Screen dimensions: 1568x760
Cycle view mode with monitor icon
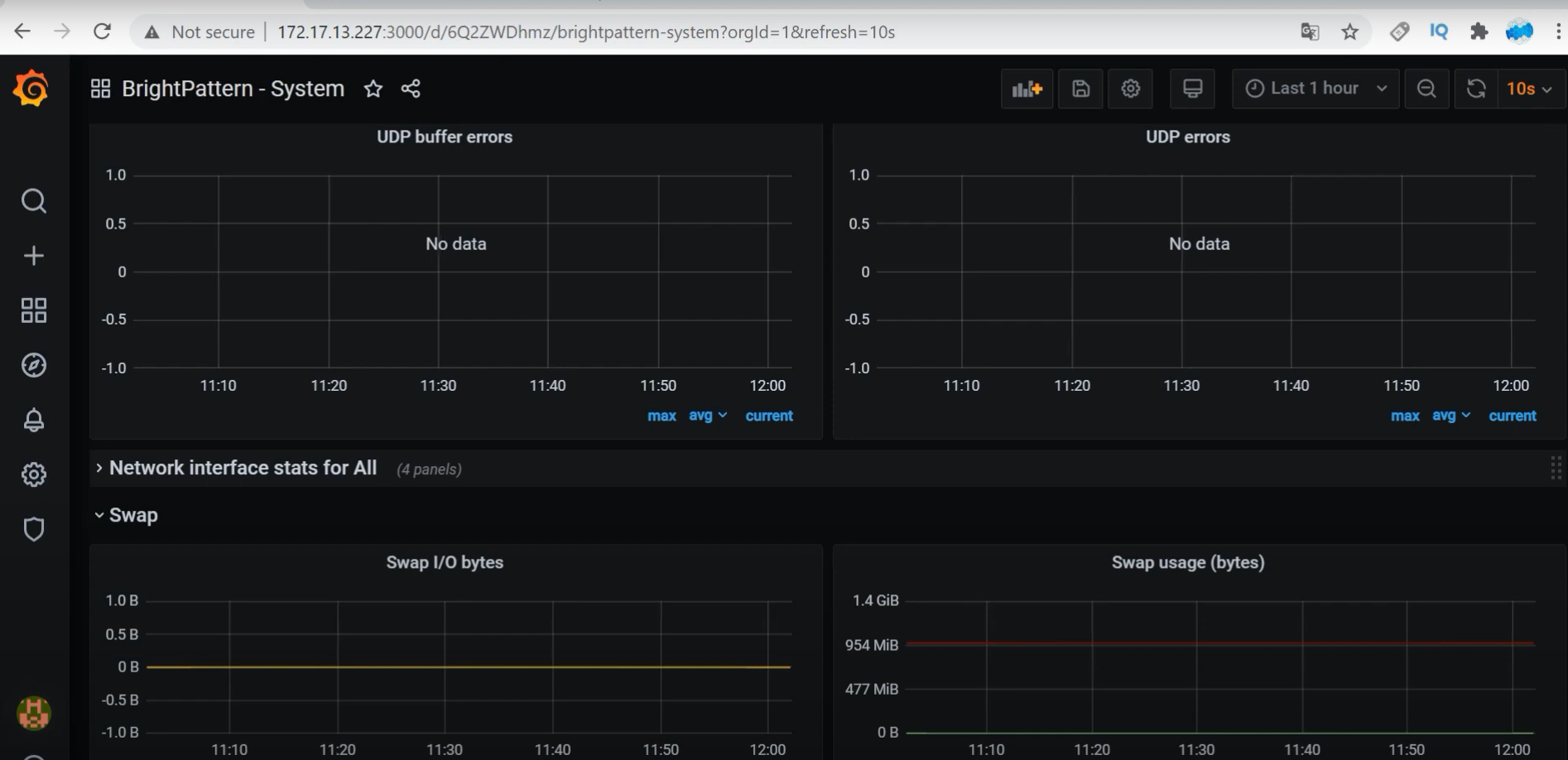point(1193,89)
